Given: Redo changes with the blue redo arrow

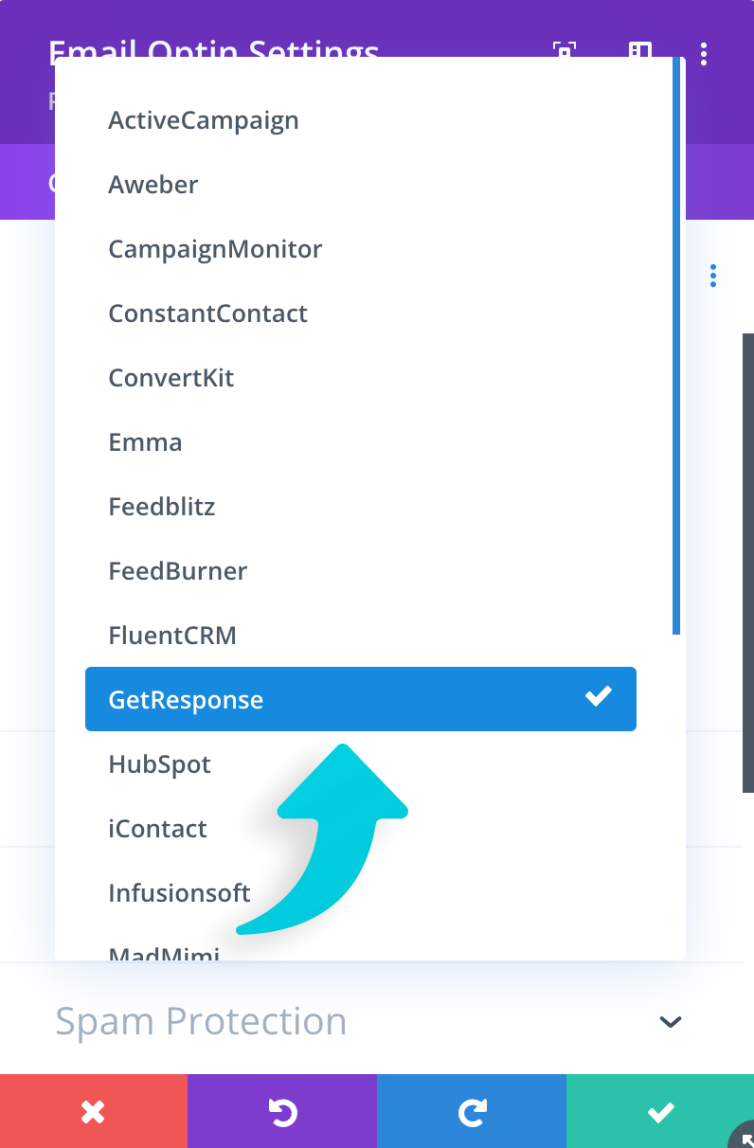Looking at the screenshot, I should click(x=471, y=1111).
